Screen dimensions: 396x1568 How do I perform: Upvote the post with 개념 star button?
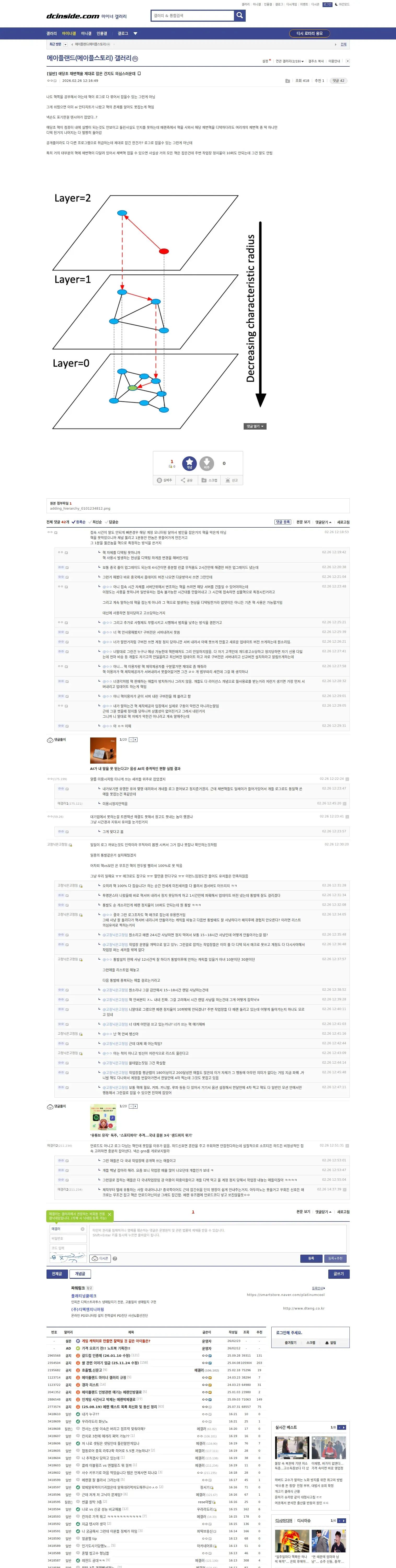point(190,464)
